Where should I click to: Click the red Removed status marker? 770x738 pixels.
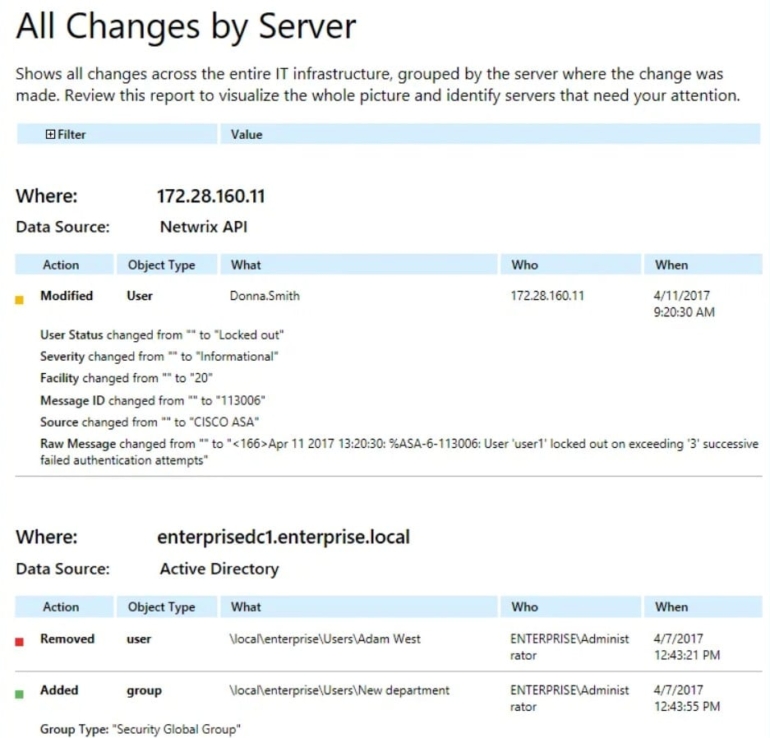pos(20,642)
